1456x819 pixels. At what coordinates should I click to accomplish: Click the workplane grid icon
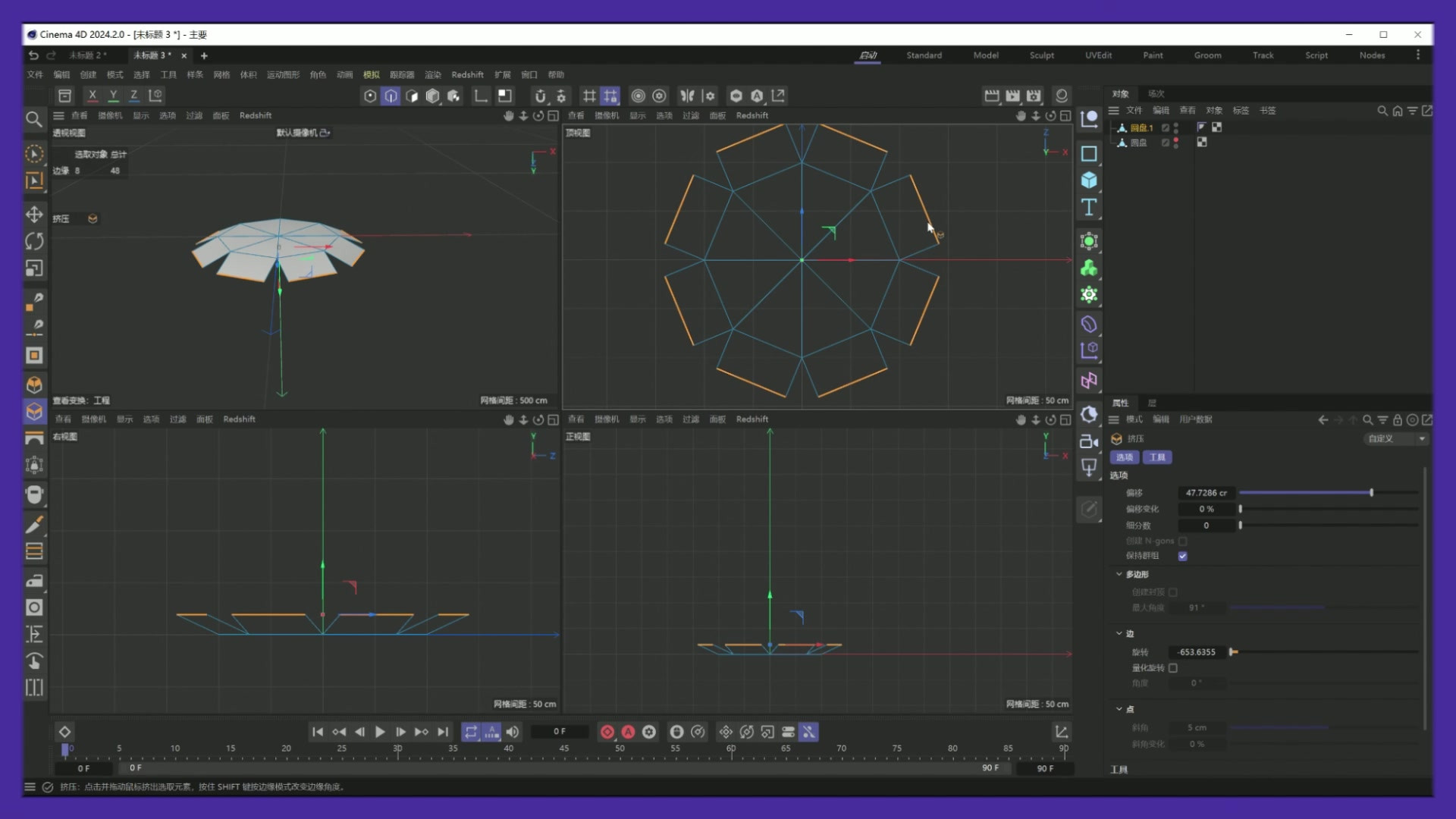tap(588, 96)
